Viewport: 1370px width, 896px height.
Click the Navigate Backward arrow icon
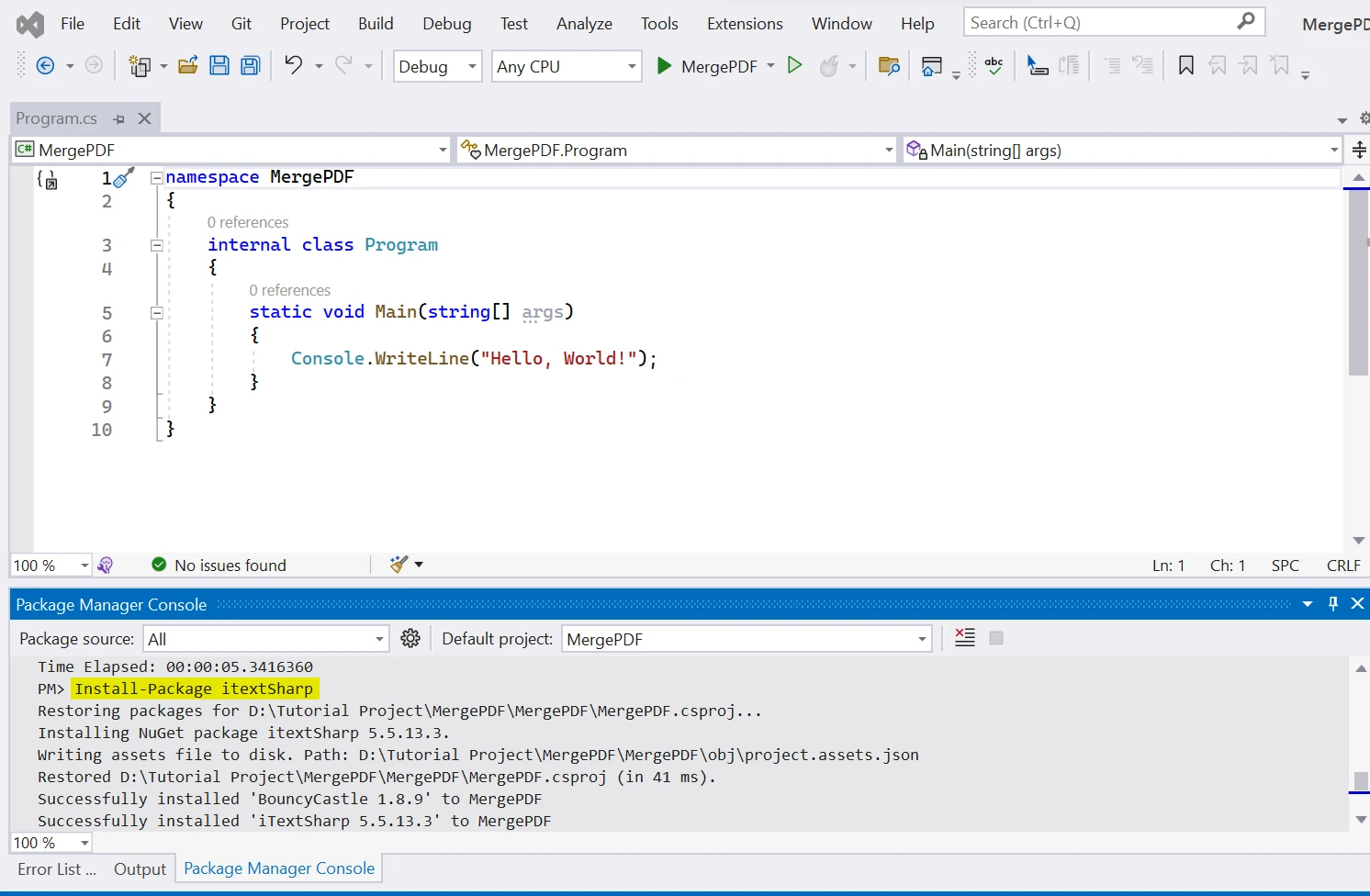click(44, 65)
